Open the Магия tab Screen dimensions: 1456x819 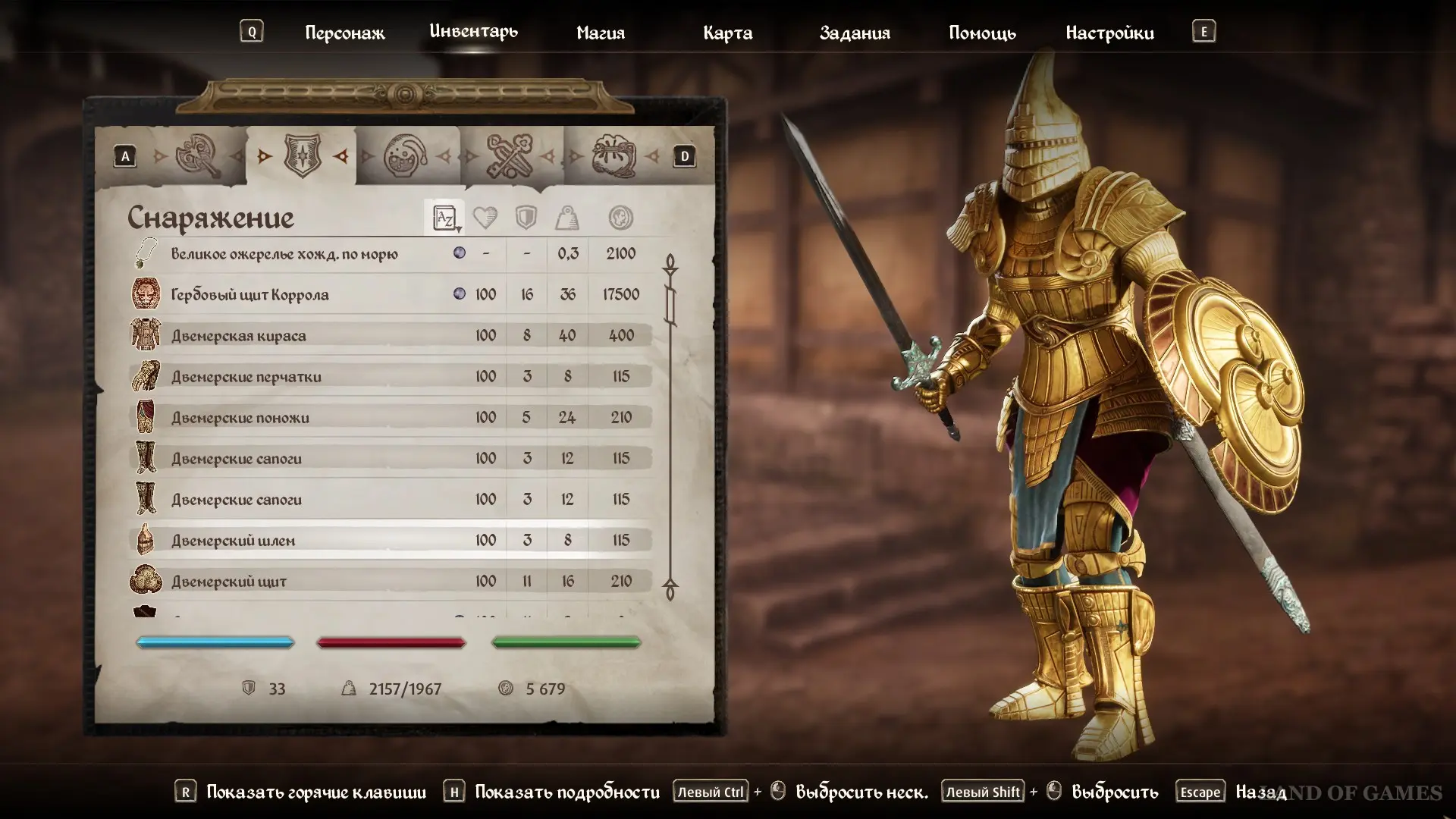(x=601, y=33)
